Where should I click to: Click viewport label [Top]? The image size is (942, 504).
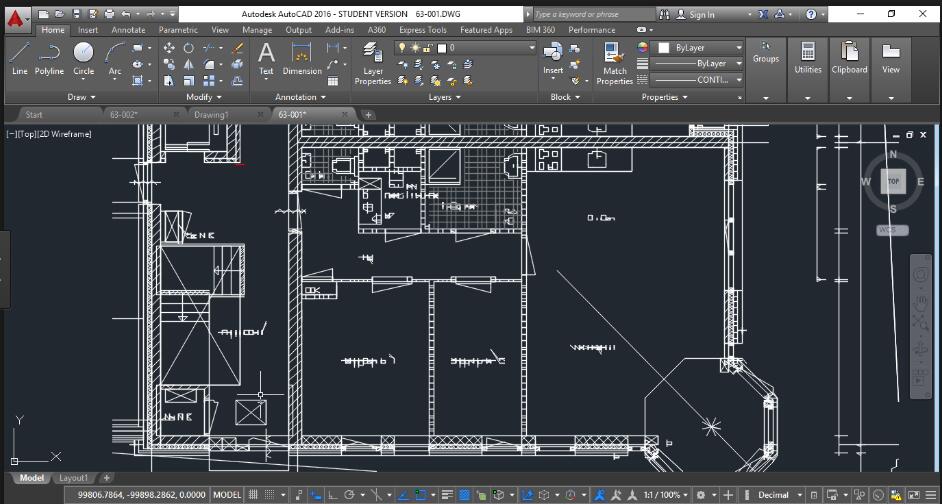point(27,134)
